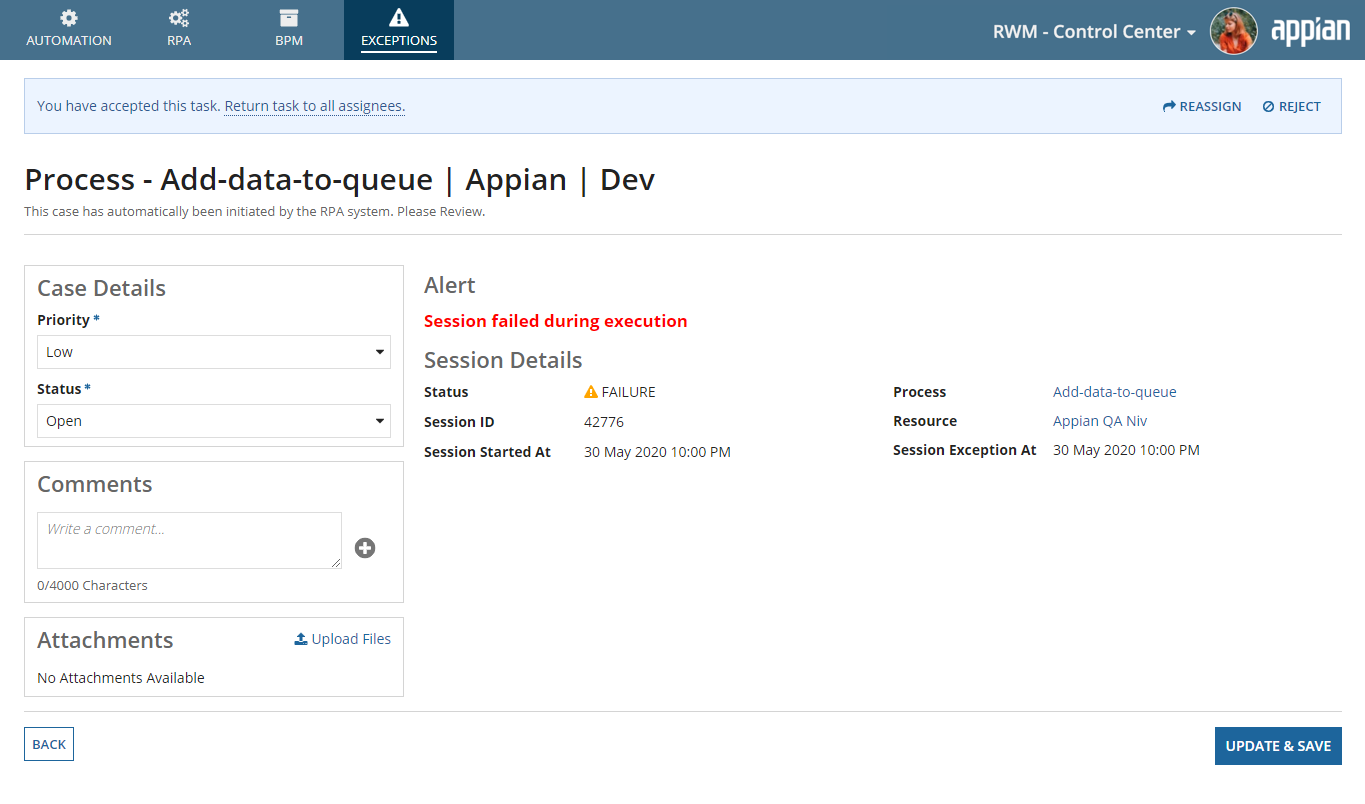The width and height of the screenshot is (1365, 804).
Task: Open the Appian QA Niv resource link
Action: [x=1100, y=421]
